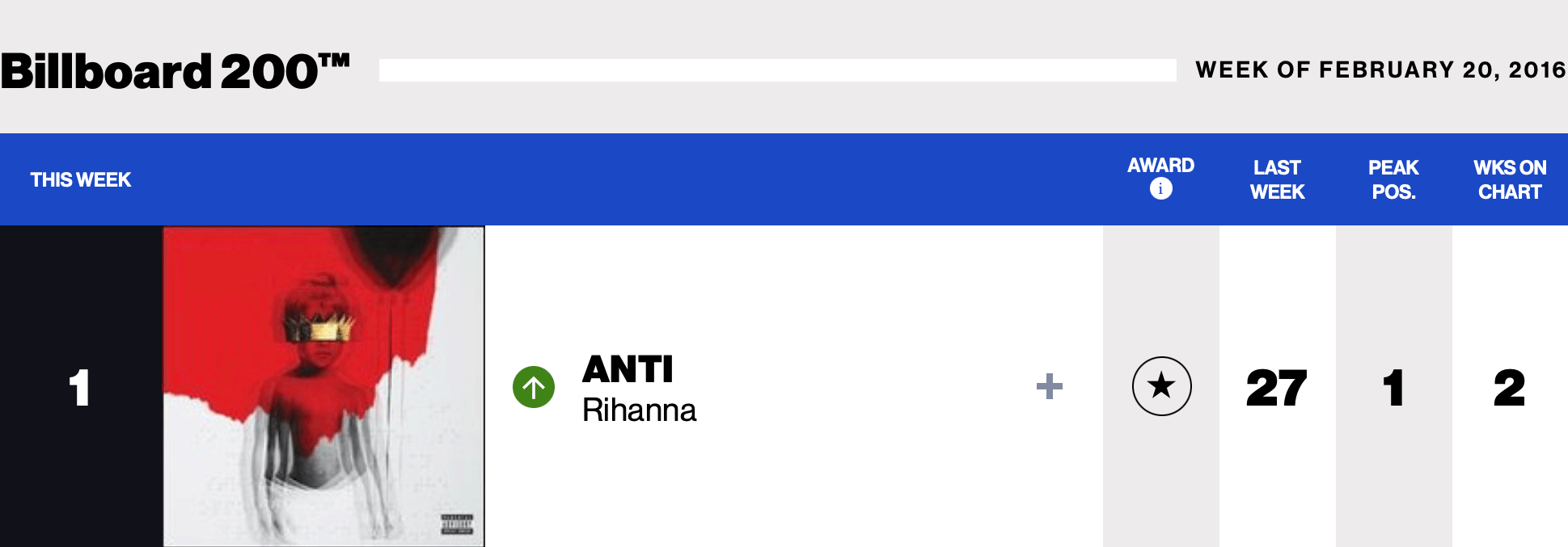Click the last week value 27

(1277, 388)
